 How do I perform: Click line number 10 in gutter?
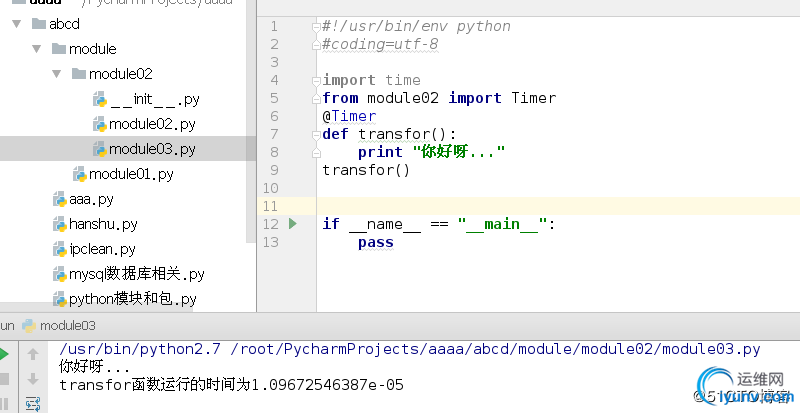(x=270, y=188)
